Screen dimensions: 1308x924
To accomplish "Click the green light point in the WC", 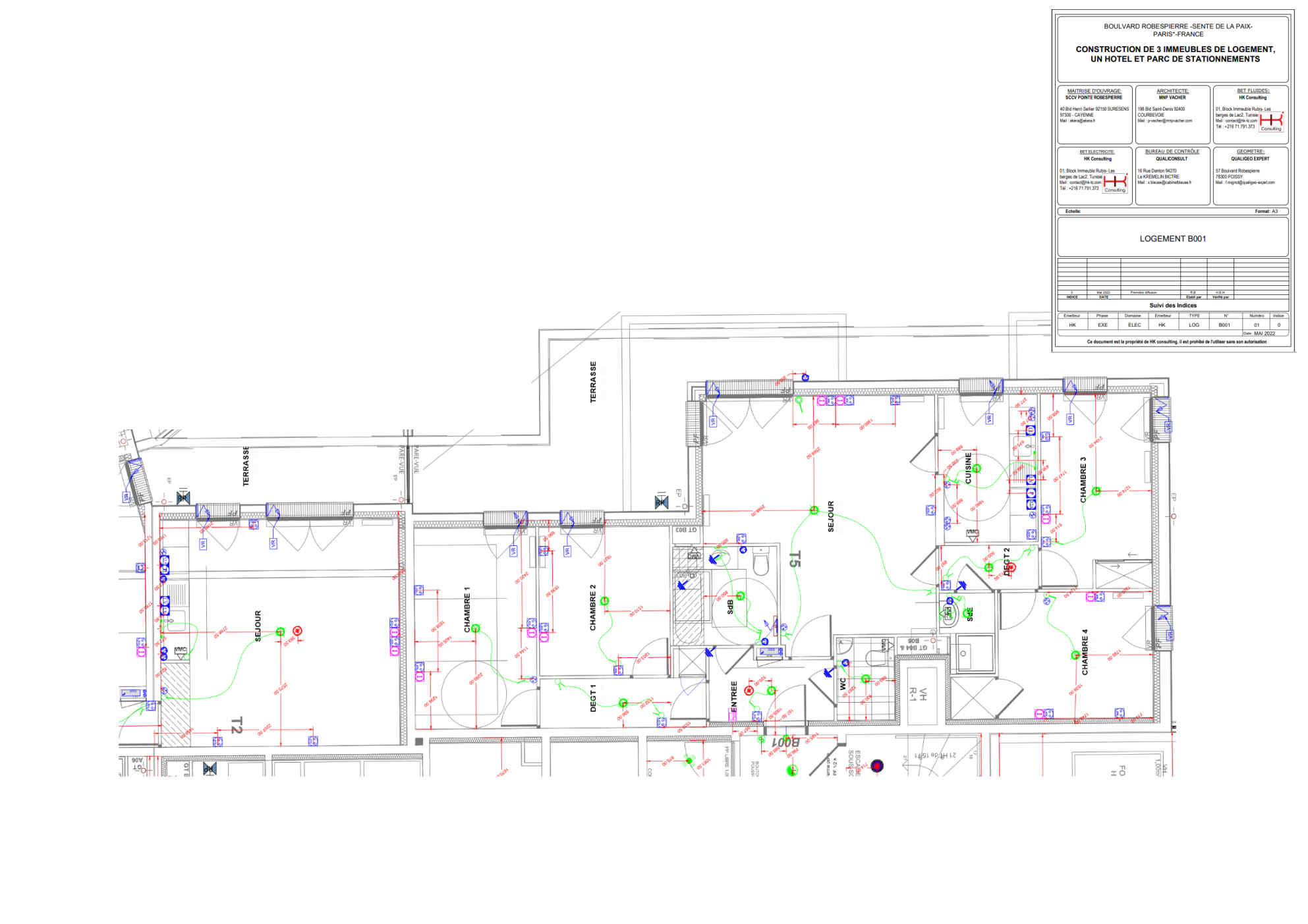I will [865, 678].
